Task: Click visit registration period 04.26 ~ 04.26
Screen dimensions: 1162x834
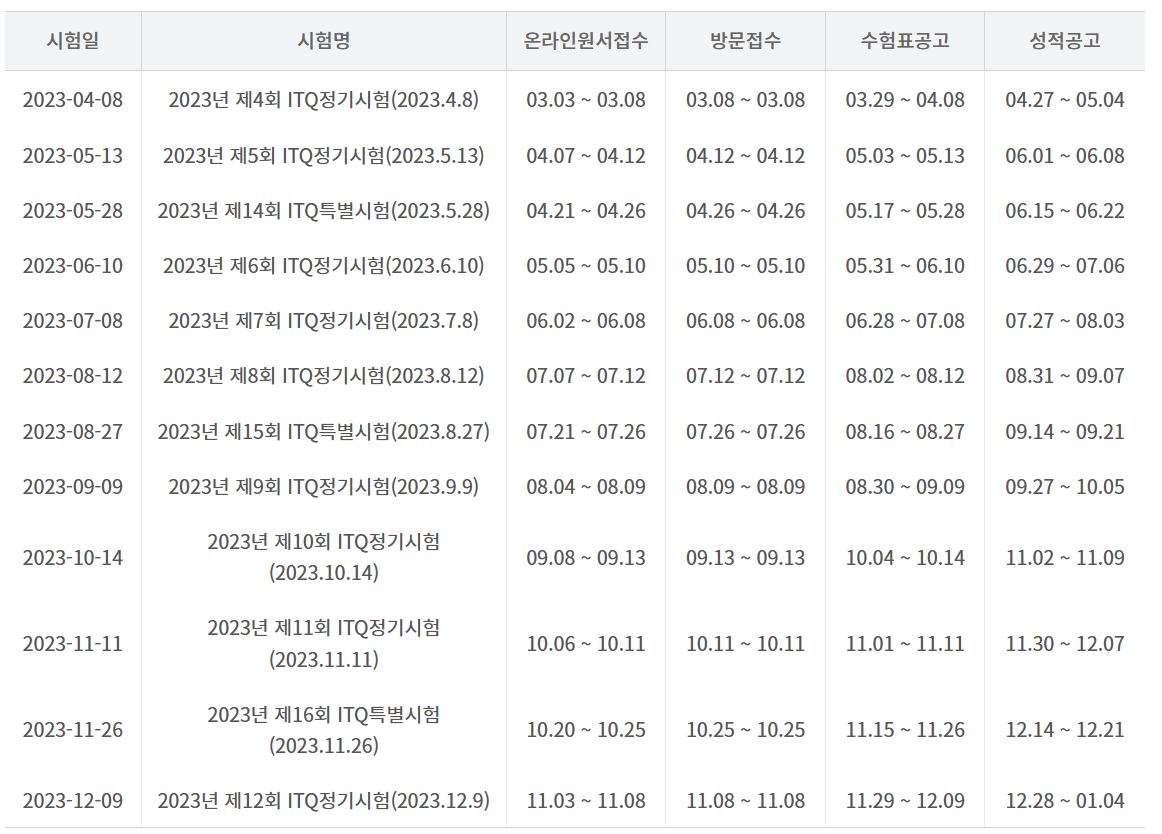Action: pyautogui.click(x=745, y=211)
